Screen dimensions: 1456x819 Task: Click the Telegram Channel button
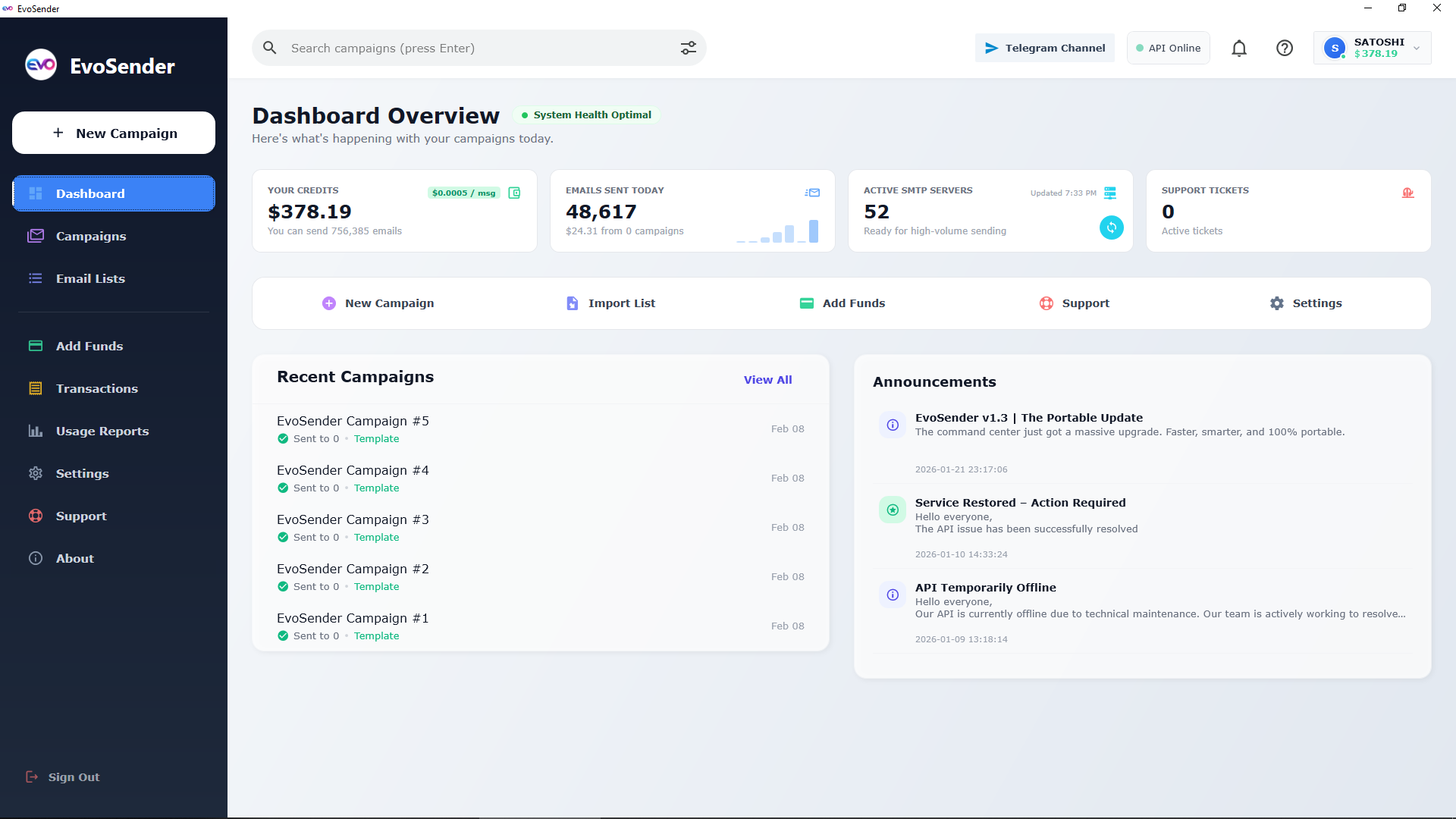pos(1044,47)
